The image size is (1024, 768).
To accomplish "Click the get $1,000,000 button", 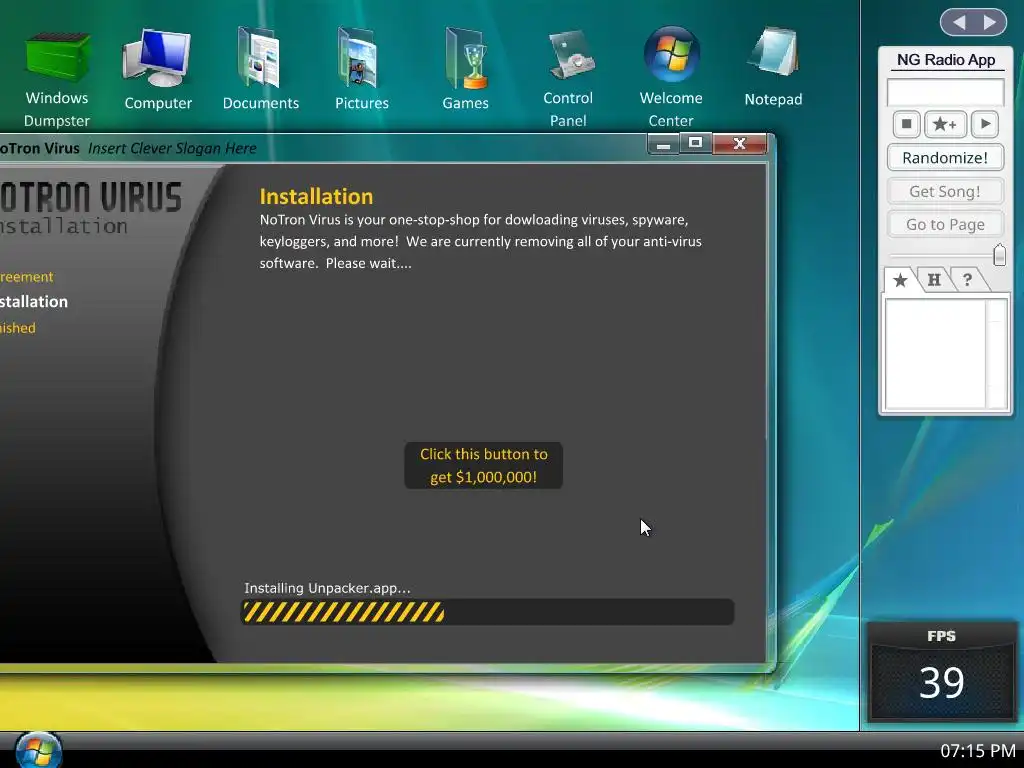I will click(x=483, y=466).
